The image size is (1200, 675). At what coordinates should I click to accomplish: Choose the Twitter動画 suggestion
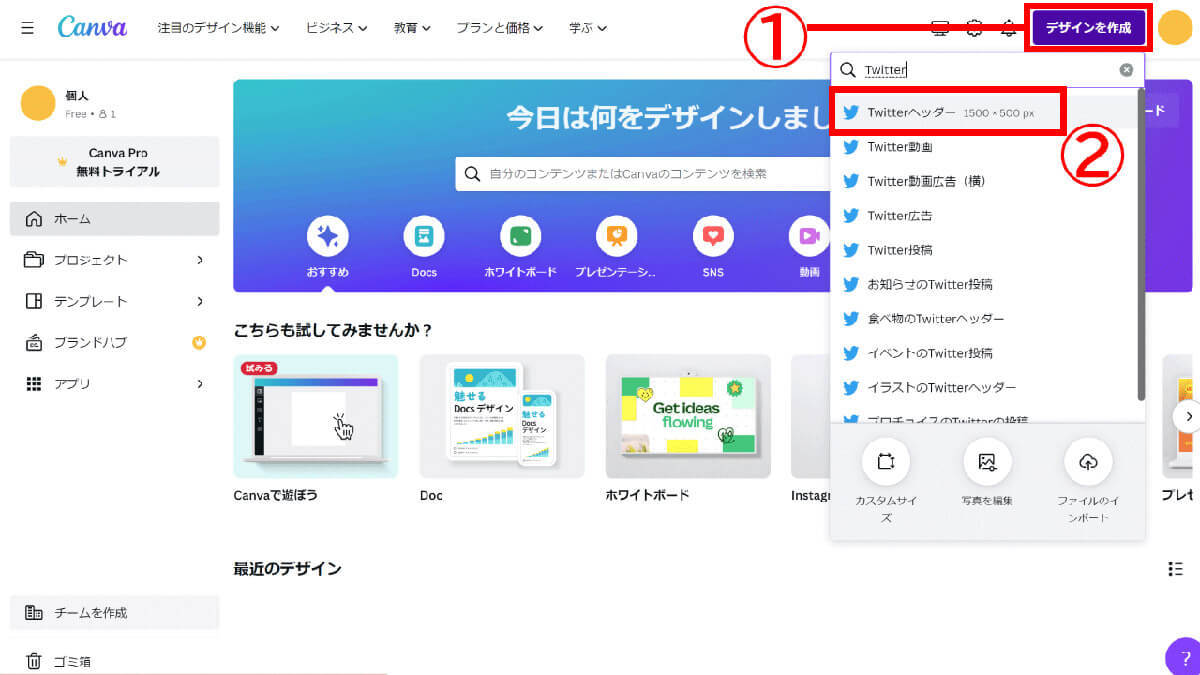[x=986, y=147]
